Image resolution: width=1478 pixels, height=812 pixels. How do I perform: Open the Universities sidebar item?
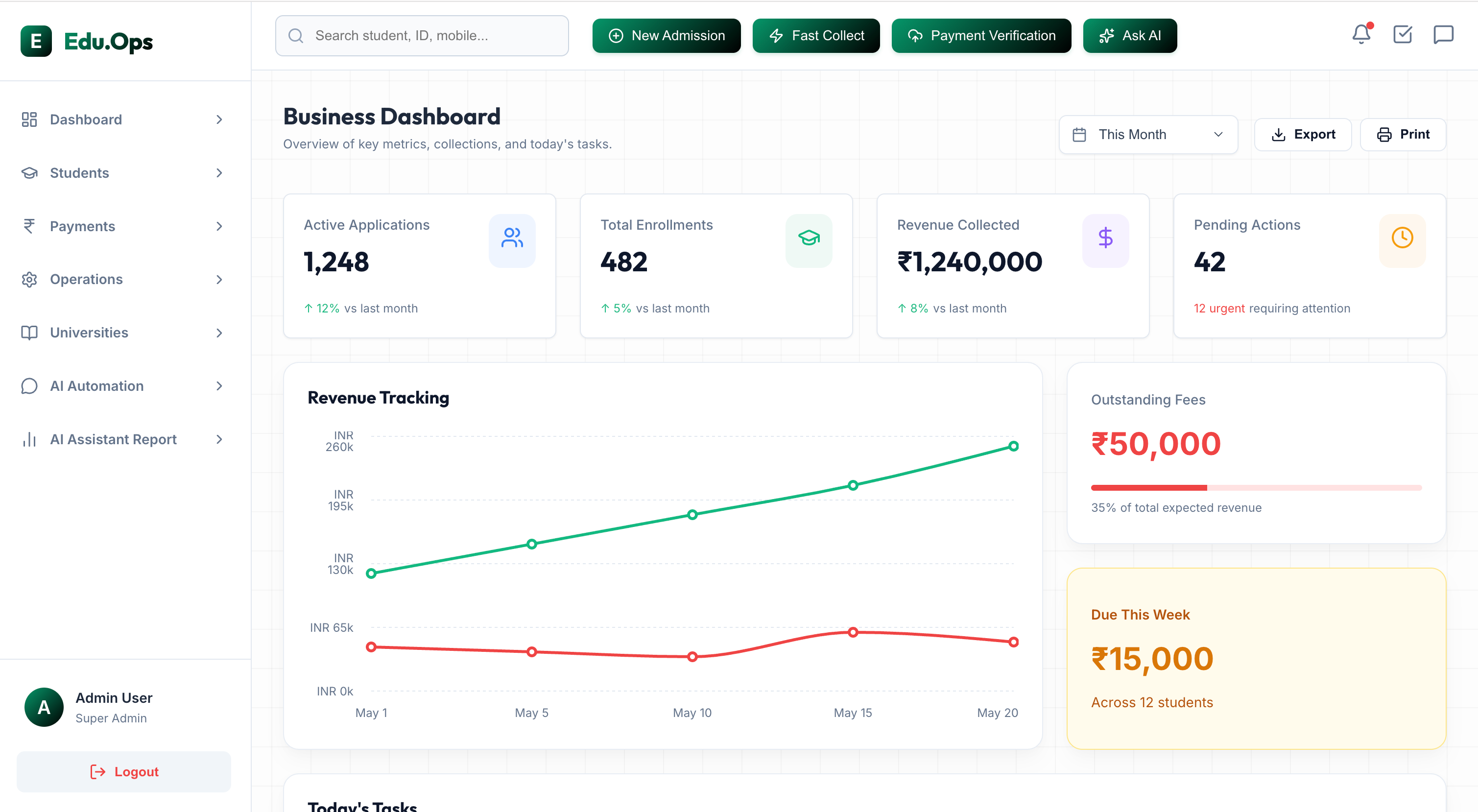tap(123, 333)
